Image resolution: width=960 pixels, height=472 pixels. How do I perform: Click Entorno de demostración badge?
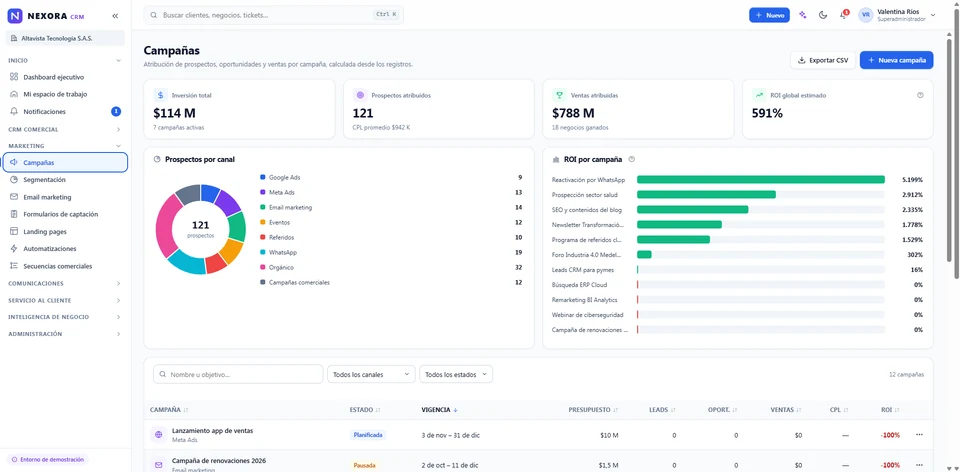click(47, 459)
